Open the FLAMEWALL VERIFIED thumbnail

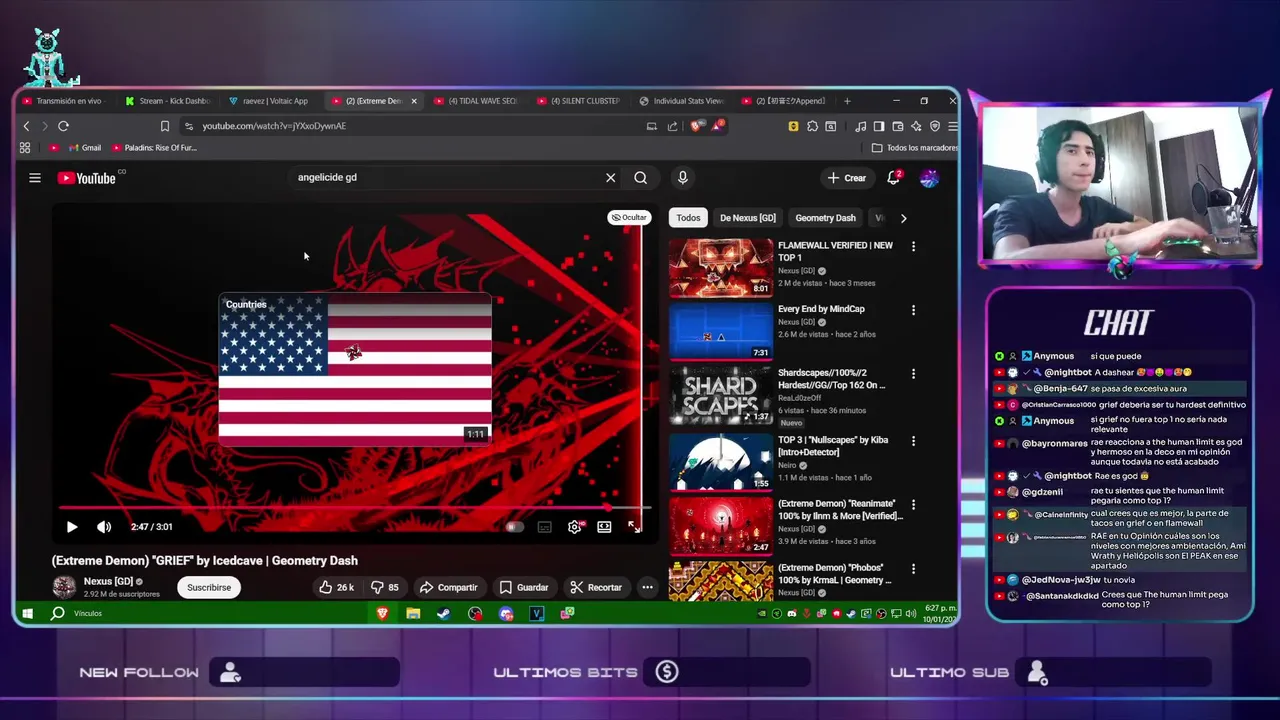pos(720,267)
